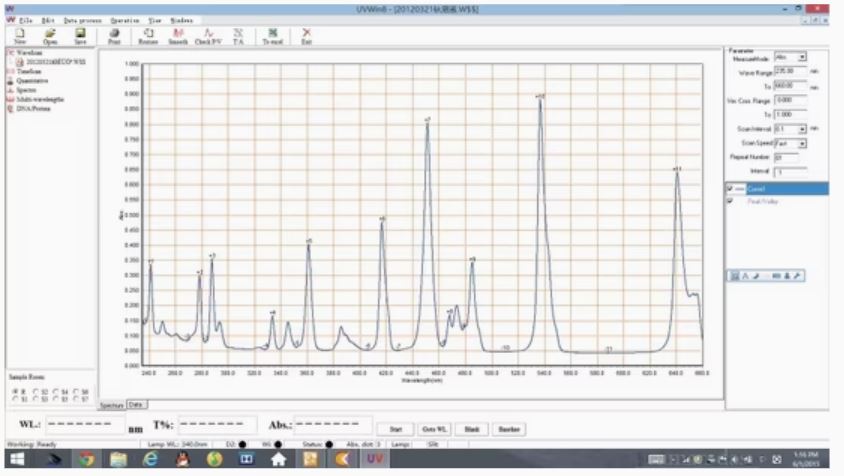Select sample room radio button S2
The height and width of the screenshot is (476, 844).
tap(36, 391)
